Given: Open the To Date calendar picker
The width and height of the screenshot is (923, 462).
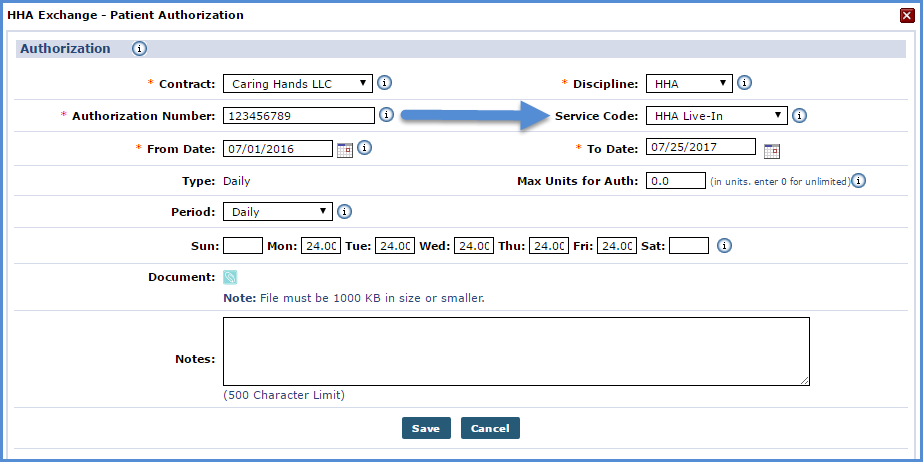Looking at the screenshot, I should pos(772,151).
